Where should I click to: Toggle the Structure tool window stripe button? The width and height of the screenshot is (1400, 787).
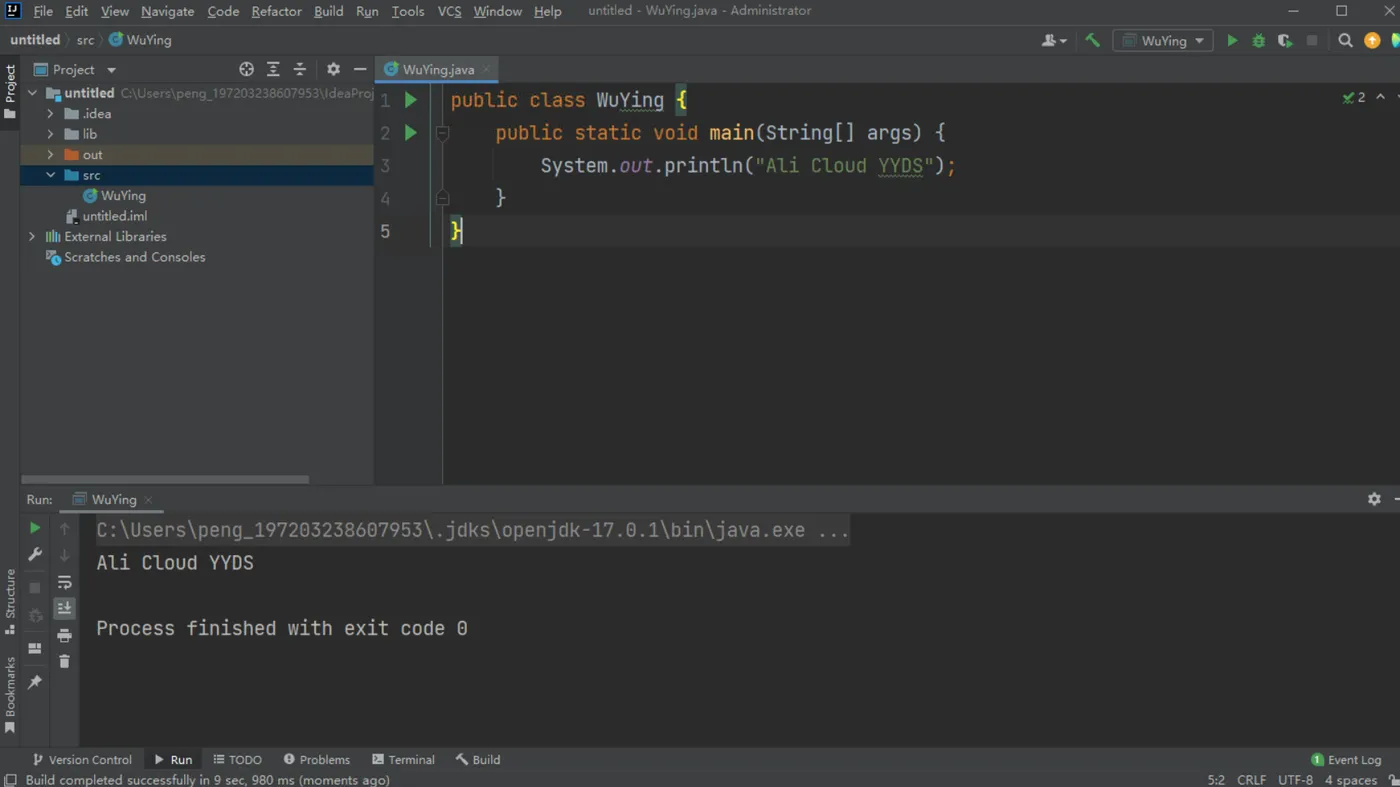pos(10,603)
